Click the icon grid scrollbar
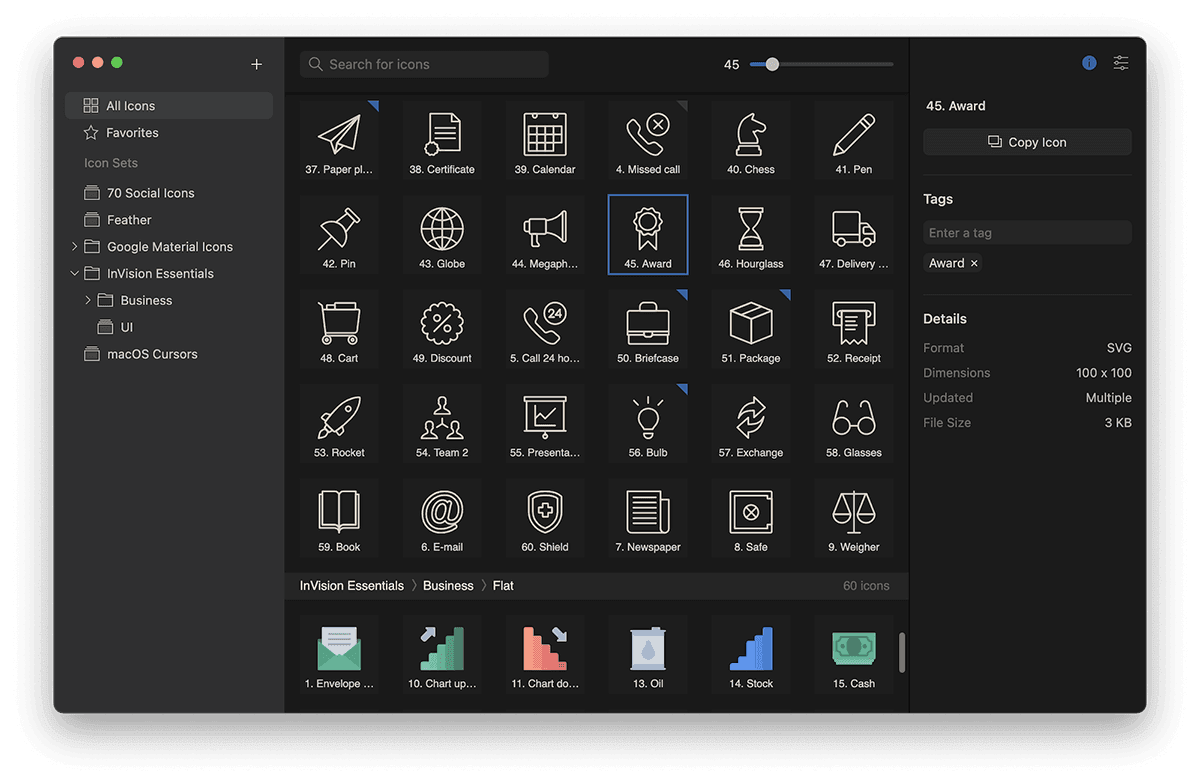The height and width of the screenshot is (784, 1200). pyautogui.click(x=902, y=652)
